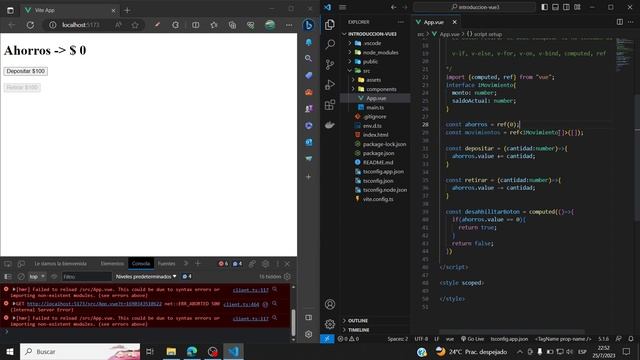Image resolution: width=640 pixels, height=360 pixels.
Task: Open main.ts file in Explorer
Action: (x=375, y=107)
